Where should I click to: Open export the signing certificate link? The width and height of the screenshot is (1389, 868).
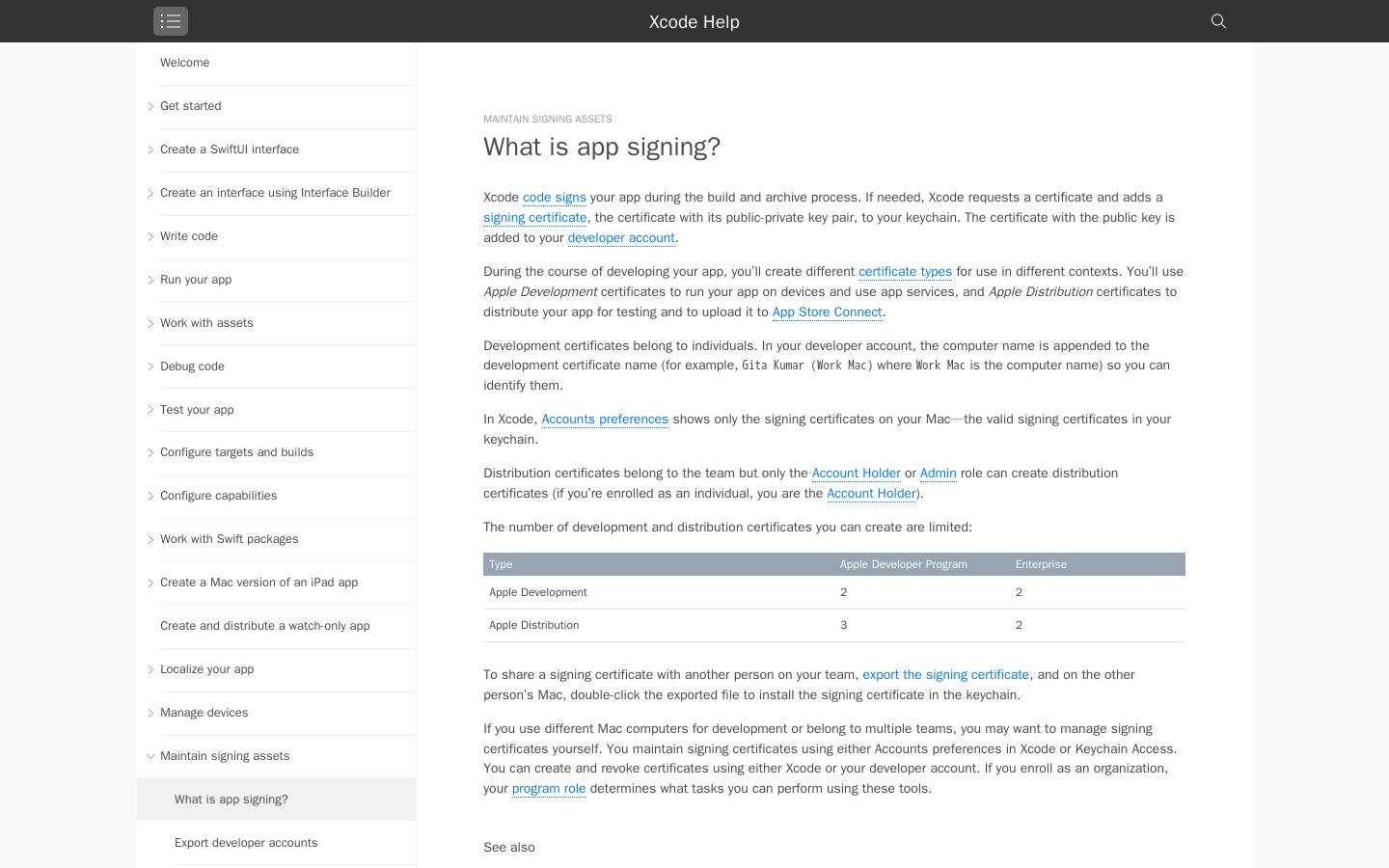pos(946,675)
